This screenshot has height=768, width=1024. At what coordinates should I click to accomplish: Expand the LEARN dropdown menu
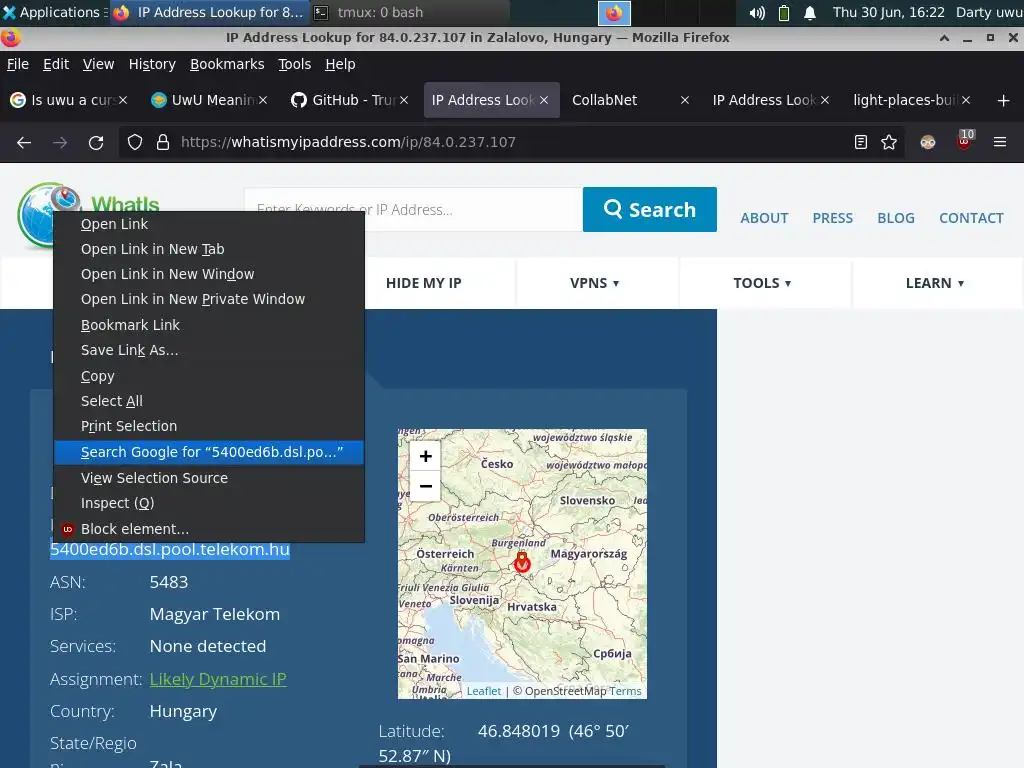click(x=935, y=283)
